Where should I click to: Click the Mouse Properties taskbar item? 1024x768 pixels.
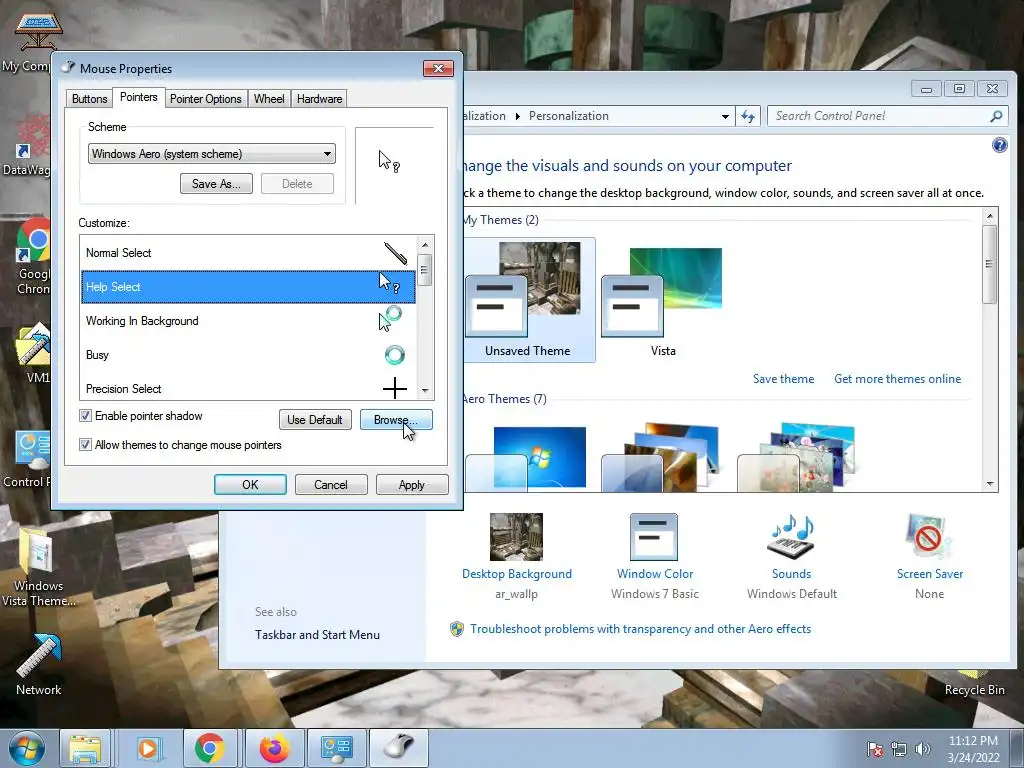[x=399, y=748]
